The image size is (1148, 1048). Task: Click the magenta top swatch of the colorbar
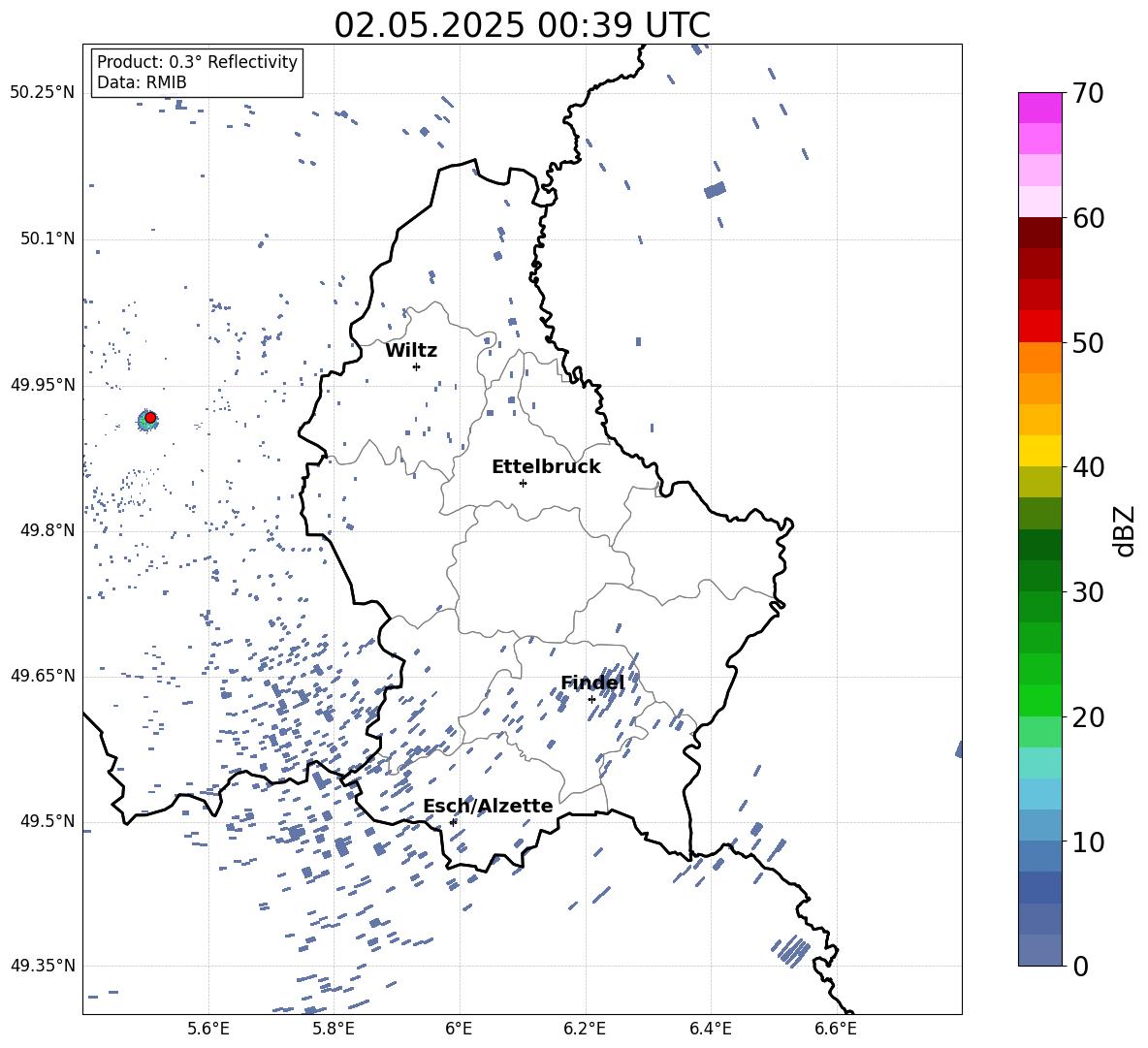[x=1039, y=108]
